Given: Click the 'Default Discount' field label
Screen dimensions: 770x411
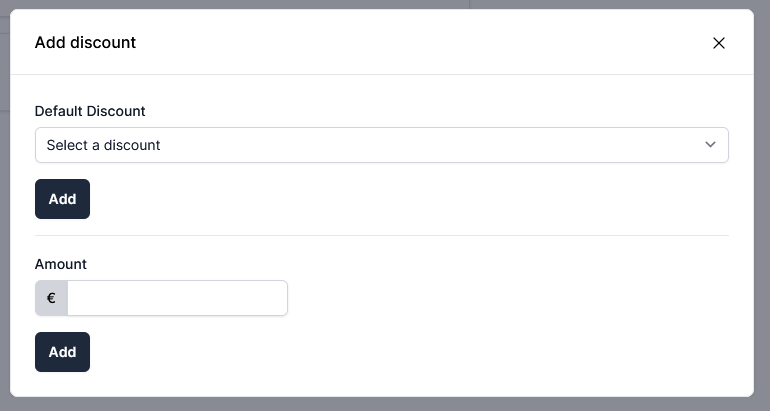Looking at the screenshot, I should (x=90, y=111).
